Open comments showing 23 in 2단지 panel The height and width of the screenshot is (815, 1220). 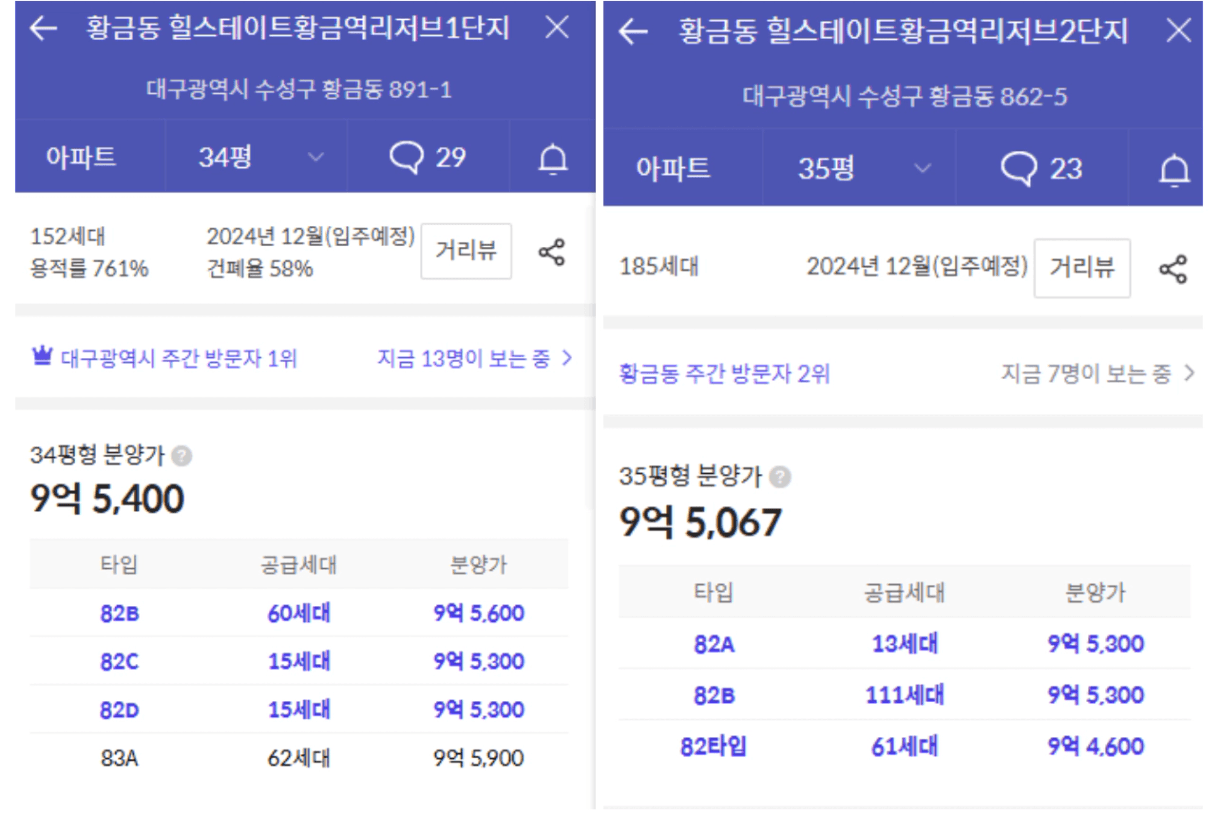(1041, 168)
